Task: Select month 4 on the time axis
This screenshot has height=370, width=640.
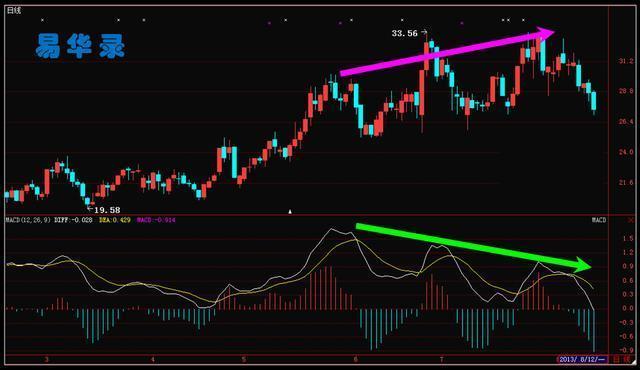Action: pyautogui.click(x=153, y=359)
